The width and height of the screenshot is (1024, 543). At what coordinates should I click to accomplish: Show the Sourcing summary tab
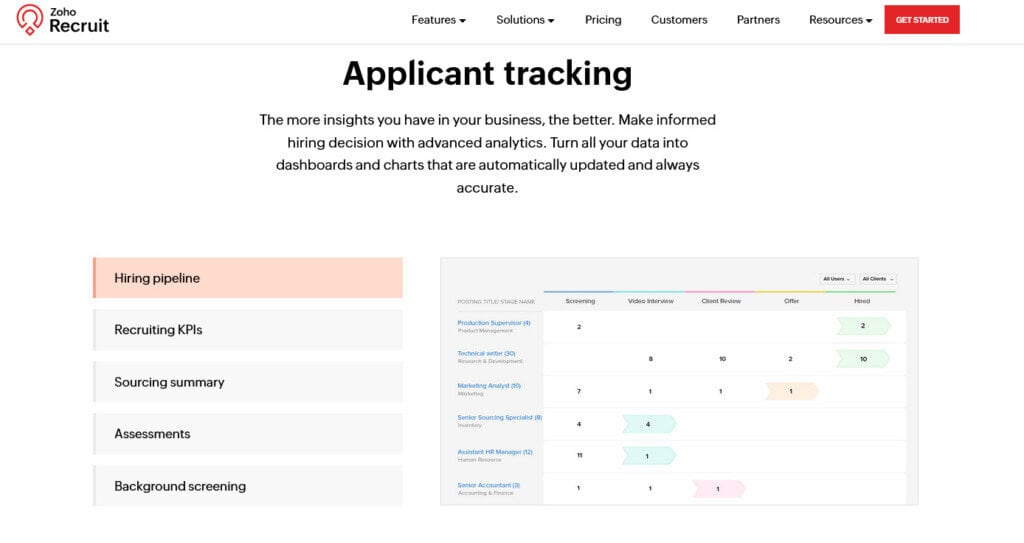(248, 382)
